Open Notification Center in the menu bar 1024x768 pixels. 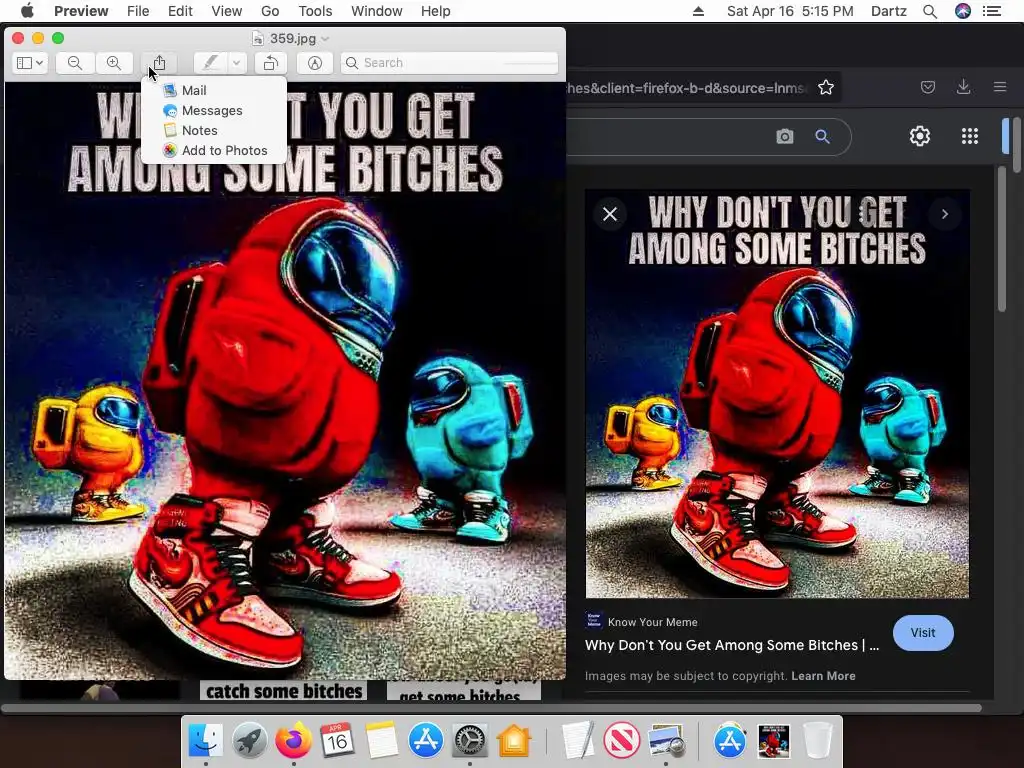click(x=991, y=11)
